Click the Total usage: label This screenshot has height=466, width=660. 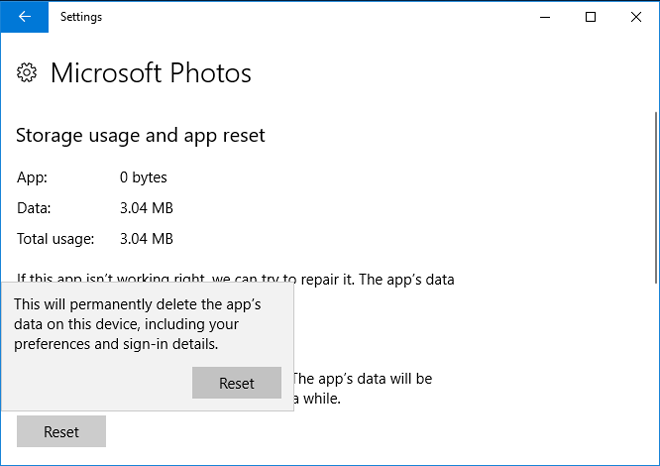tap(56, 239)
